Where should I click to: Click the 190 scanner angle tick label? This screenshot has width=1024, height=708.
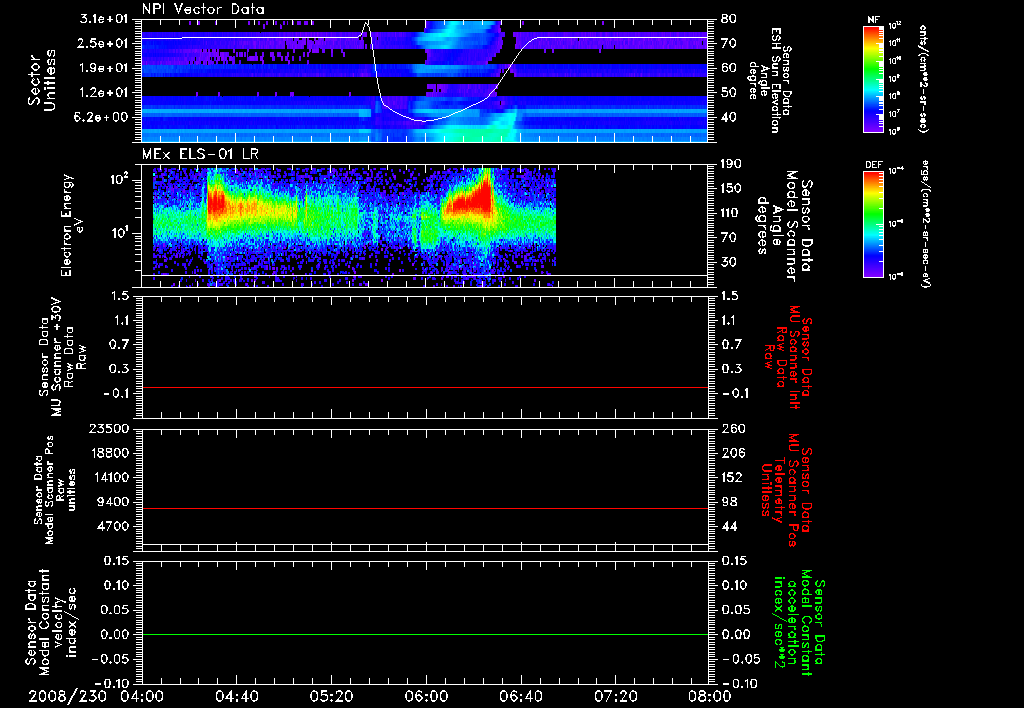pos(733,164)
